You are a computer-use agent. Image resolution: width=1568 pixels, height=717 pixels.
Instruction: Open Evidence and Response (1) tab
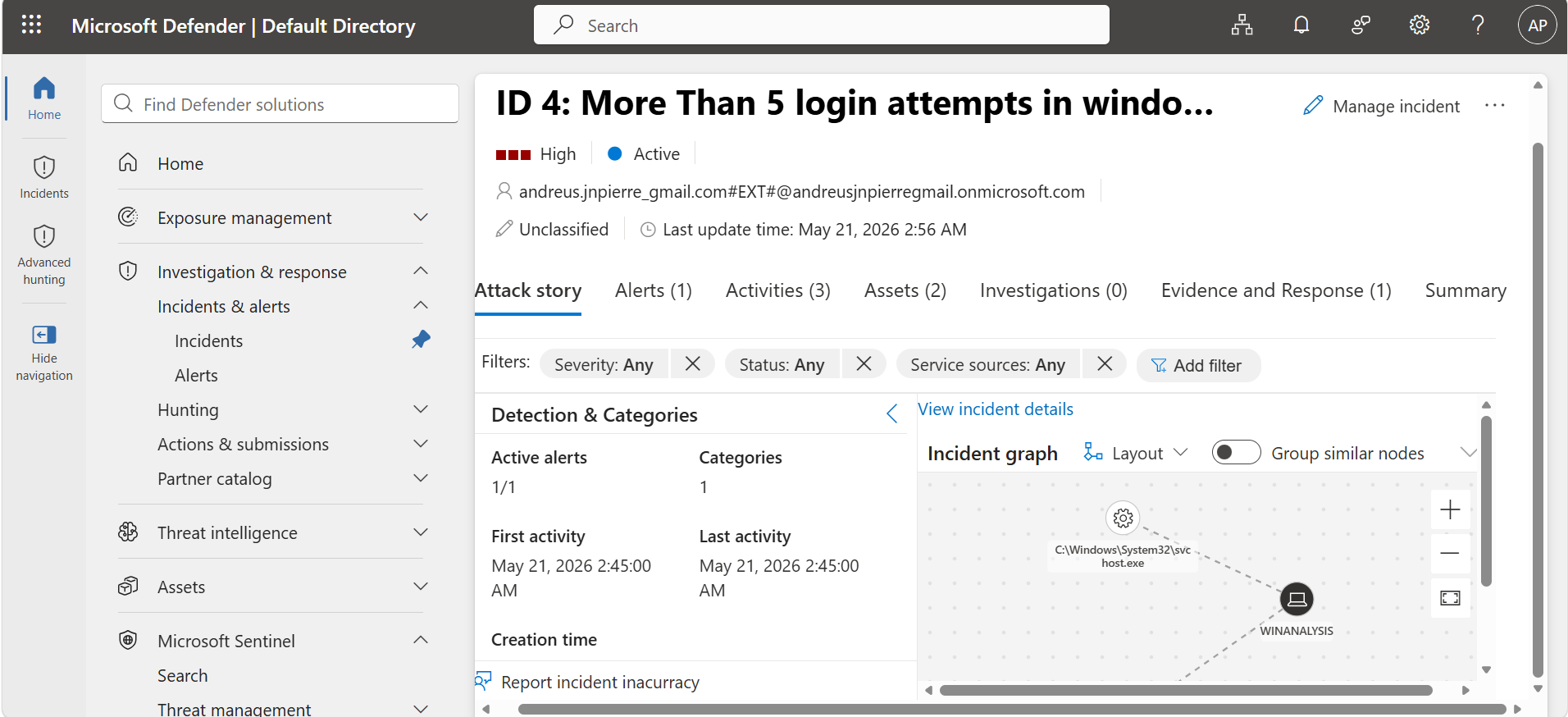pyautogui.click(x=1276, y=290)
